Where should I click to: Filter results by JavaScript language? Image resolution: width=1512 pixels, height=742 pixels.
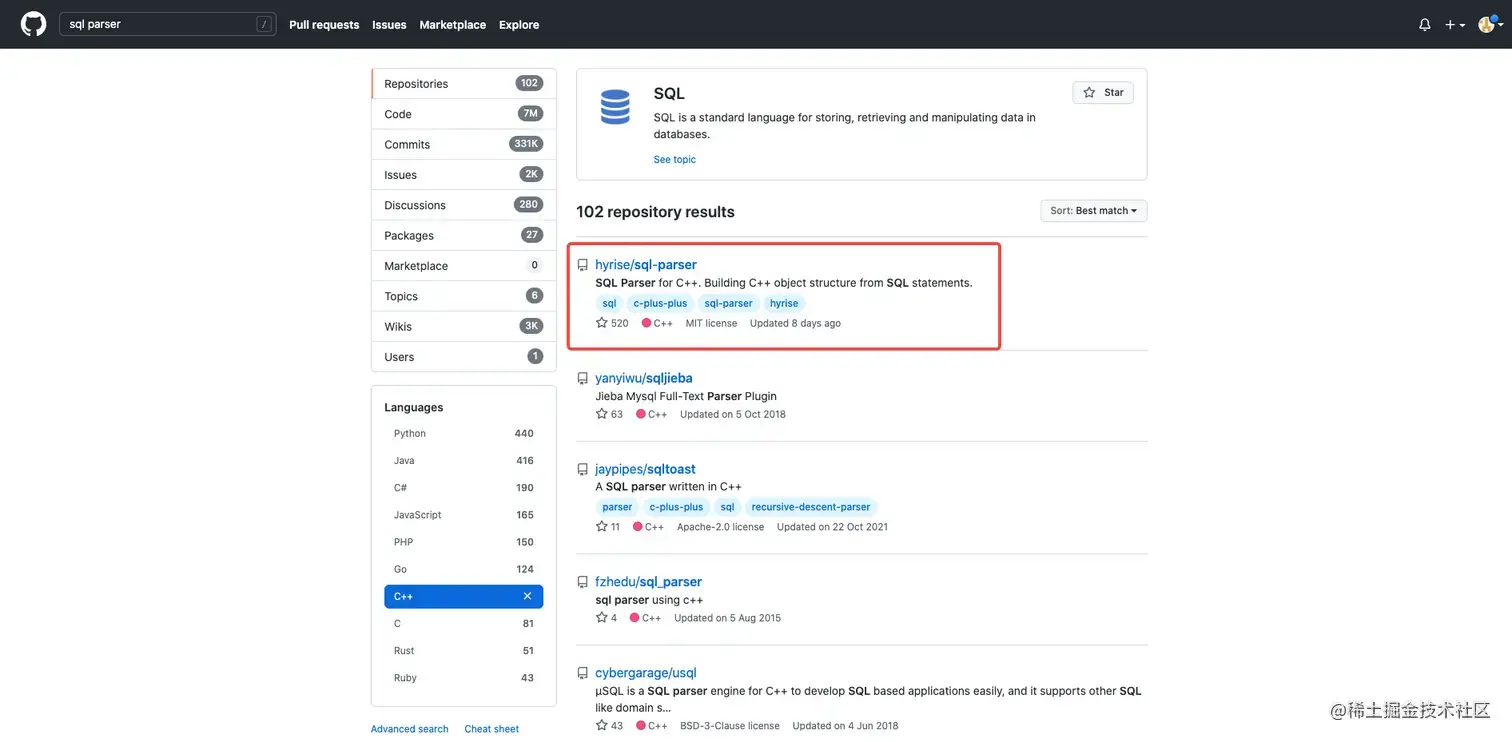click(464, 515)
